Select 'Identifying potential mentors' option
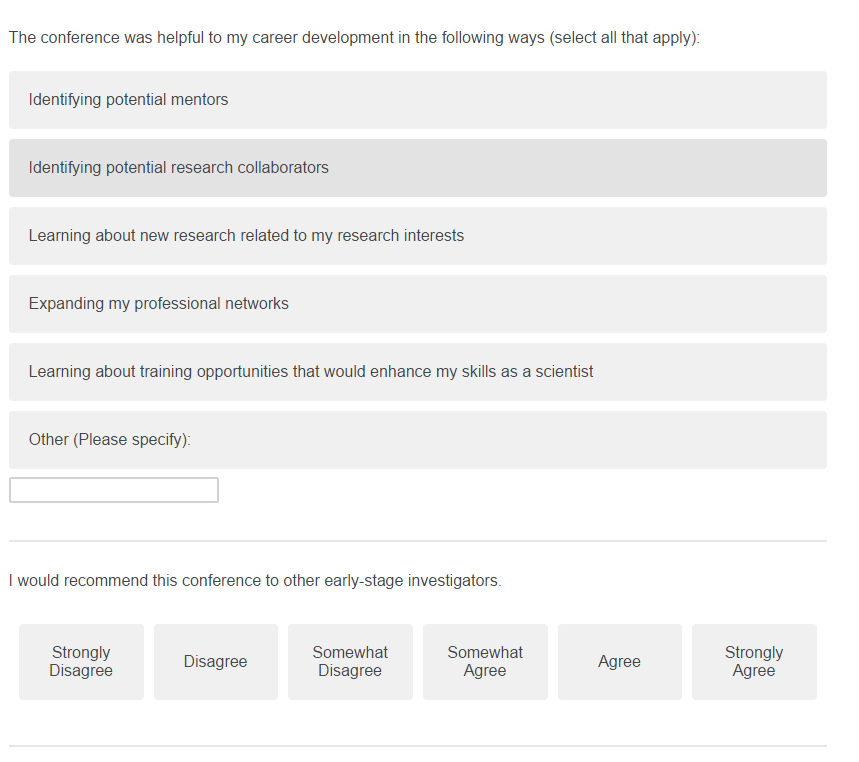 (x=417, y=100)
